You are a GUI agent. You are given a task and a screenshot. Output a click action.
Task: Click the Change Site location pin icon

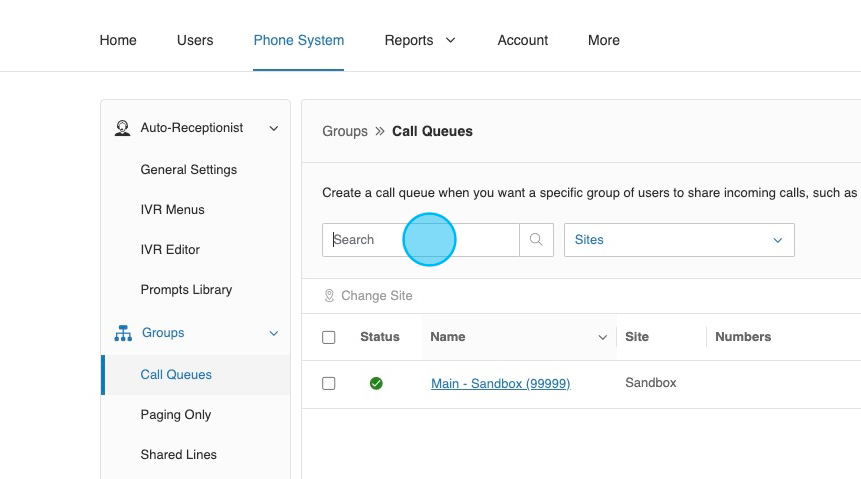pyautogui.click(x=329, y=296)
